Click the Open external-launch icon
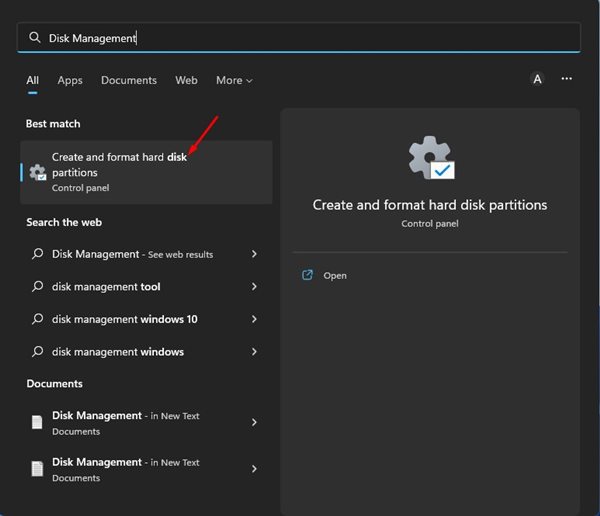Viewport: 600px width, 516px height. (x=308, y=275)
